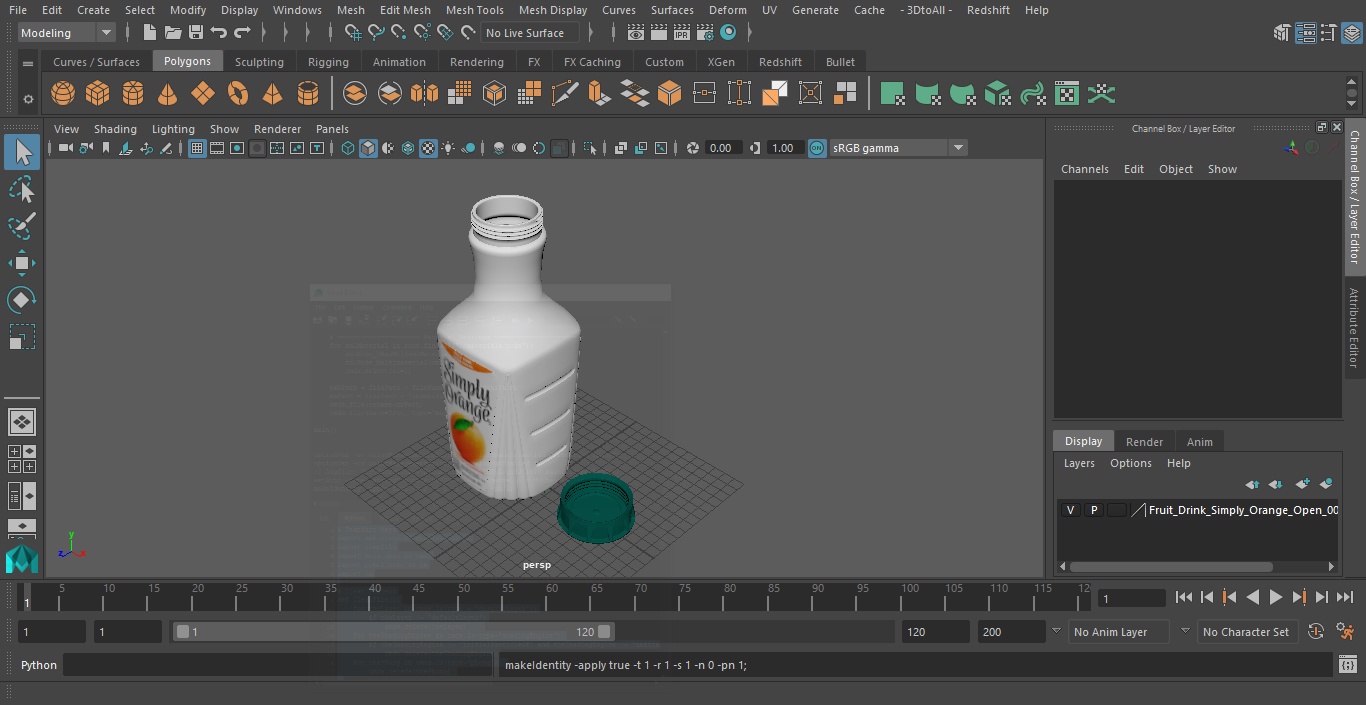1366x705 pixels.
Task: Click the Python command line label
Action: coord(39,665)
